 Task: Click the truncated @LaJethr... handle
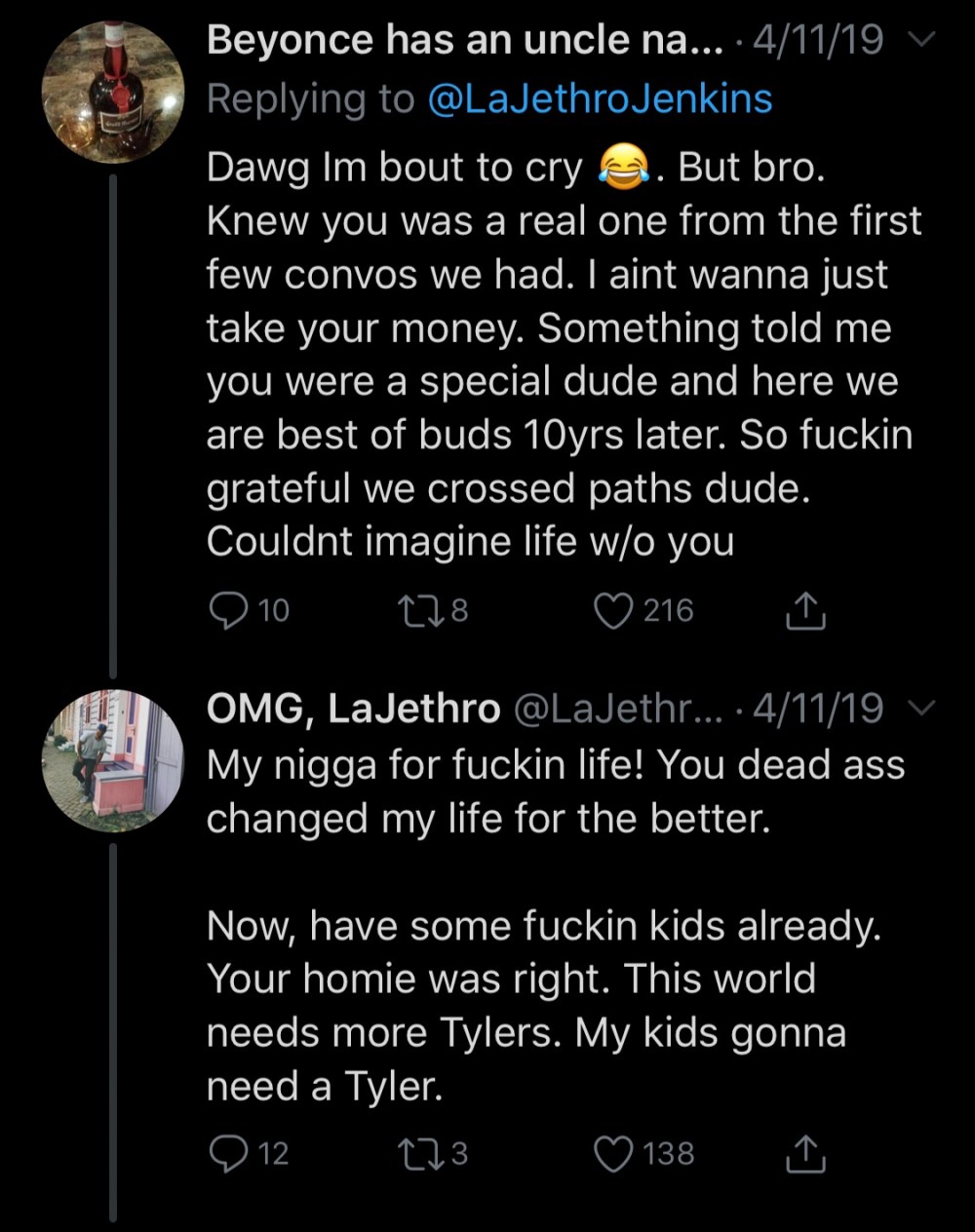[616, 709]
